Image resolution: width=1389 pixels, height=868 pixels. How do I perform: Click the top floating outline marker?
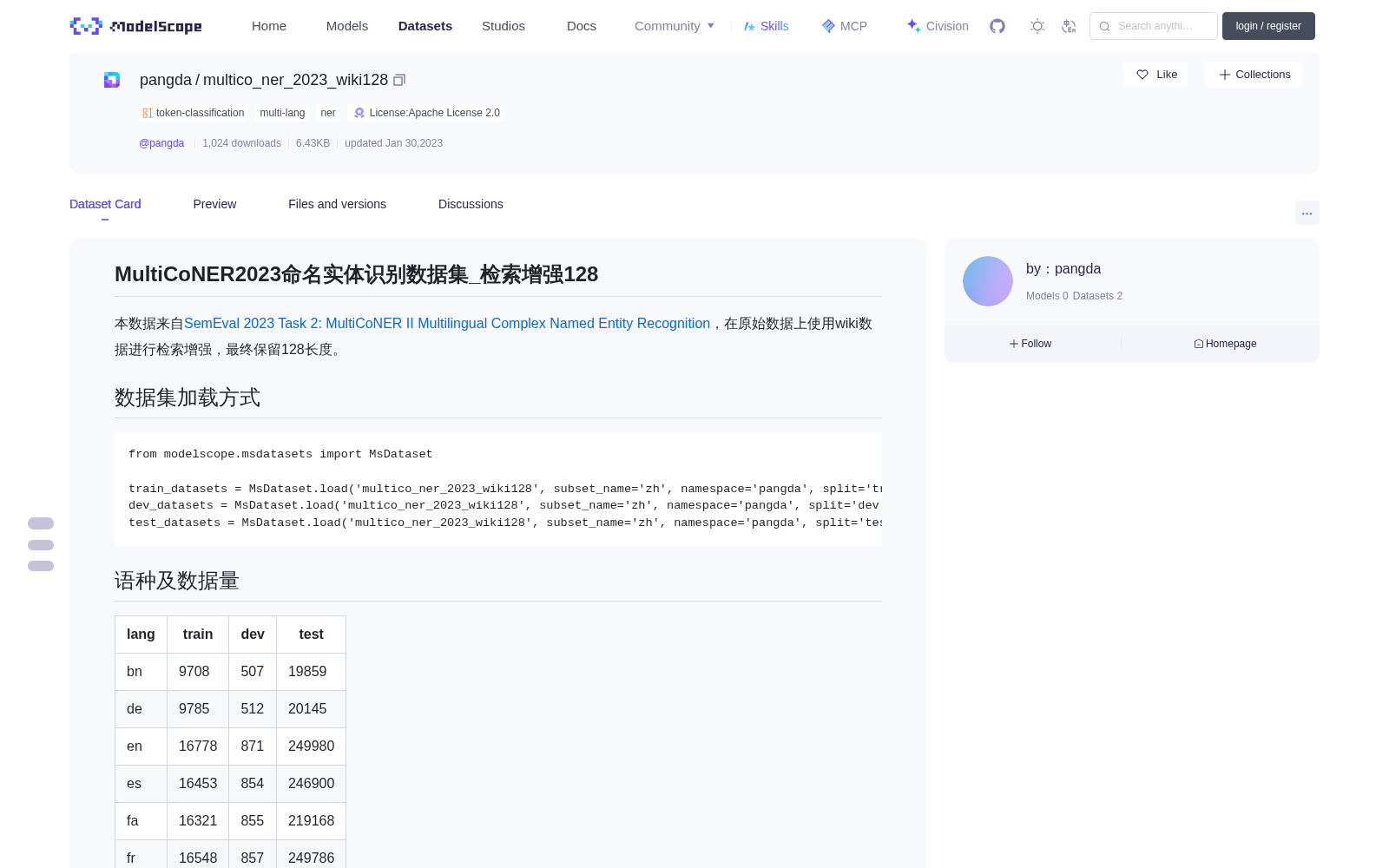tap(41, 523)
